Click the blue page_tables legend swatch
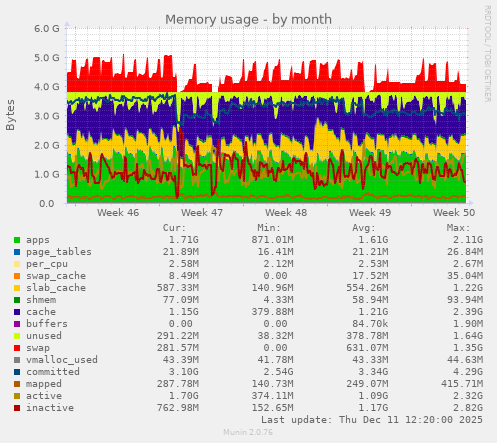 tap(17, 252)
